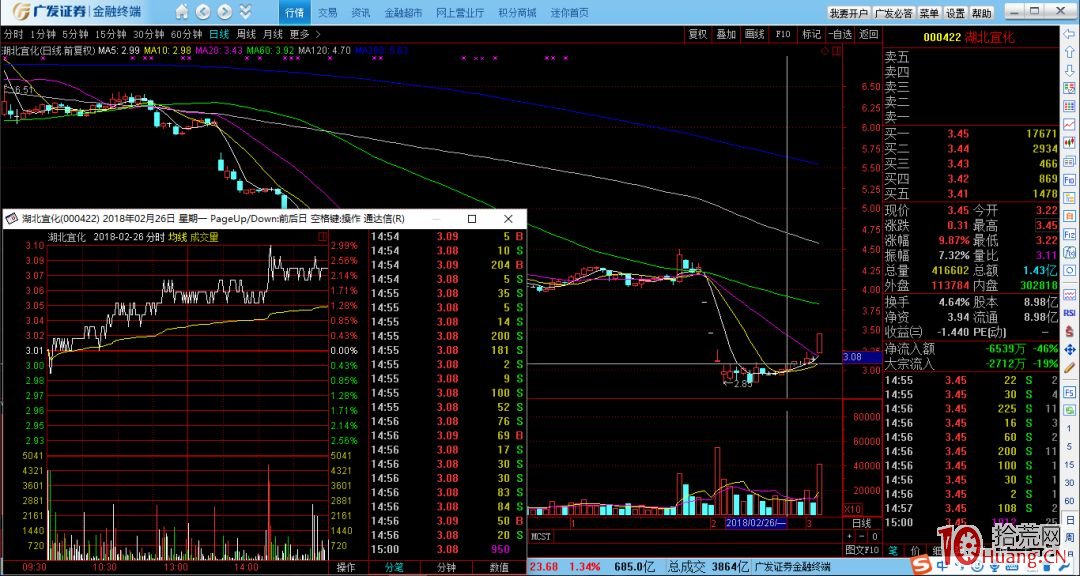The width and height of the screenshot is (1080, 576).
Task: Click the MCST indicator label
Action: [x=541, y=535]
